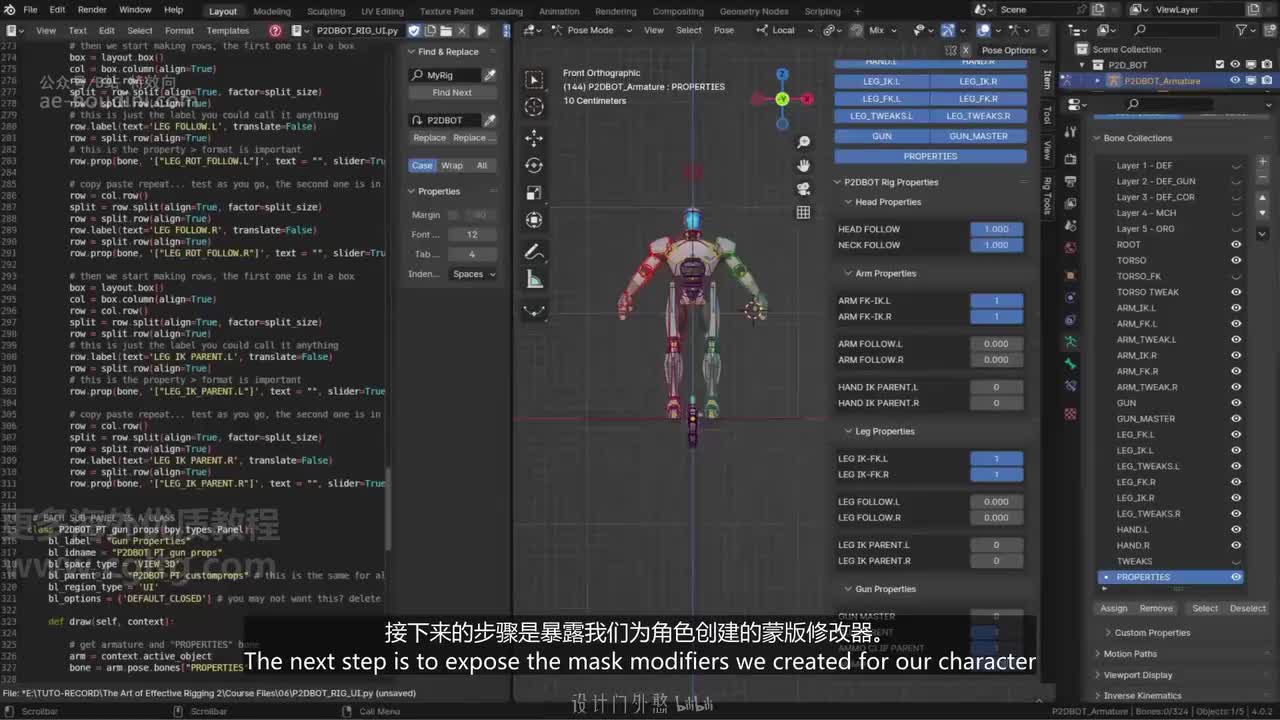Adjust the LEG IK-FK.L slider
Screen dimensions: 1280x720
click(x=997, y=459)
